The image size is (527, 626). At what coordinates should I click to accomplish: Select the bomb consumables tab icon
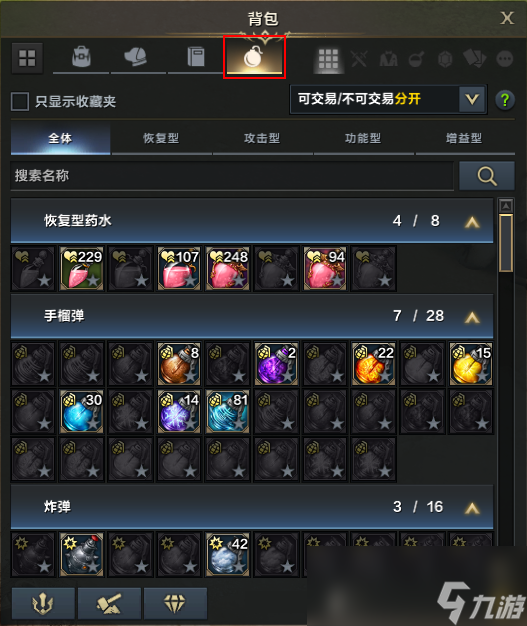point(254,57)
